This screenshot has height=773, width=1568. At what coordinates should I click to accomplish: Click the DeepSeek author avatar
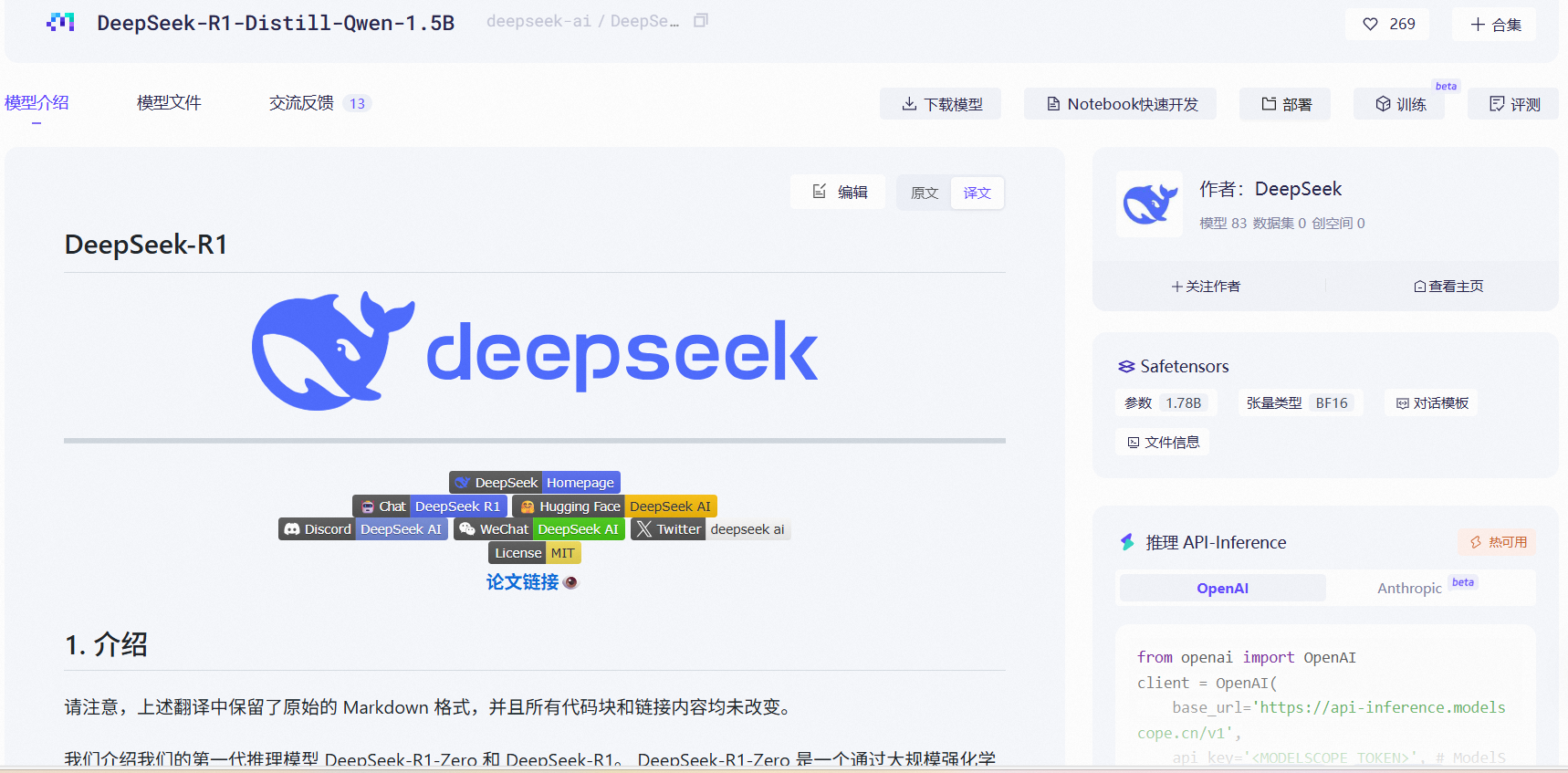point(1150,204)
